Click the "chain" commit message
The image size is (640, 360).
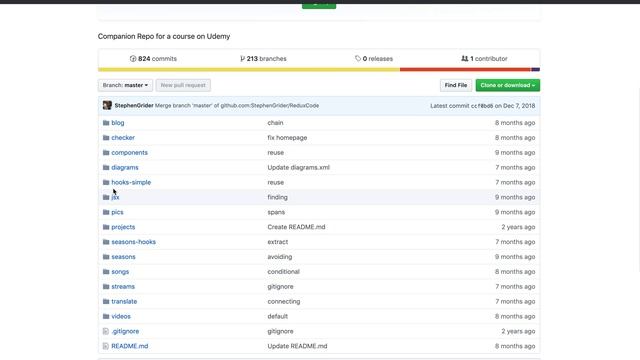276,123
